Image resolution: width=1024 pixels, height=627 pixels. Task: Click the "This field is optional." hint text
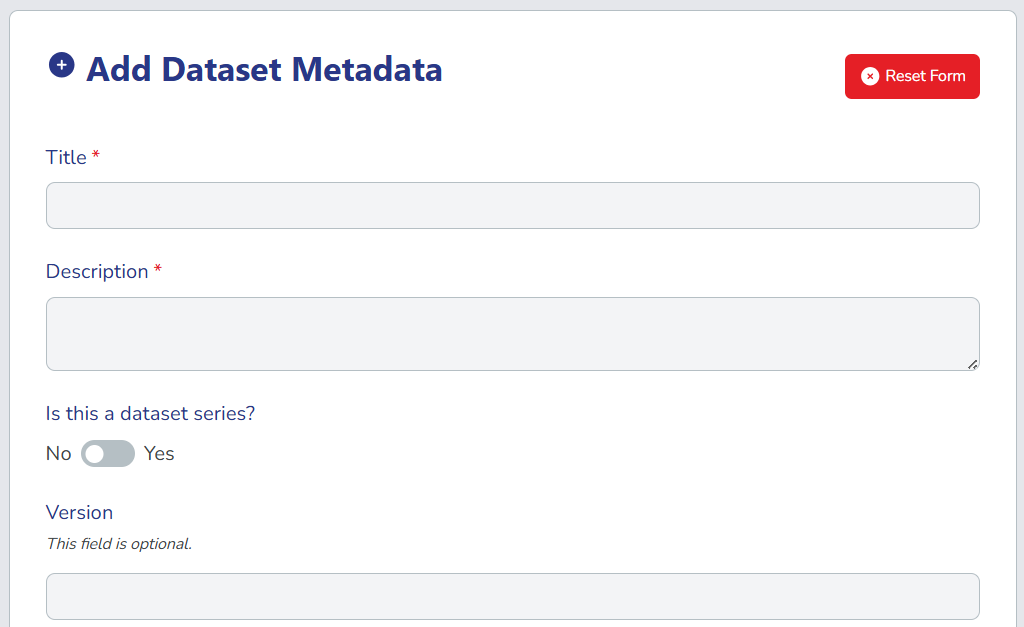[119, 544]
